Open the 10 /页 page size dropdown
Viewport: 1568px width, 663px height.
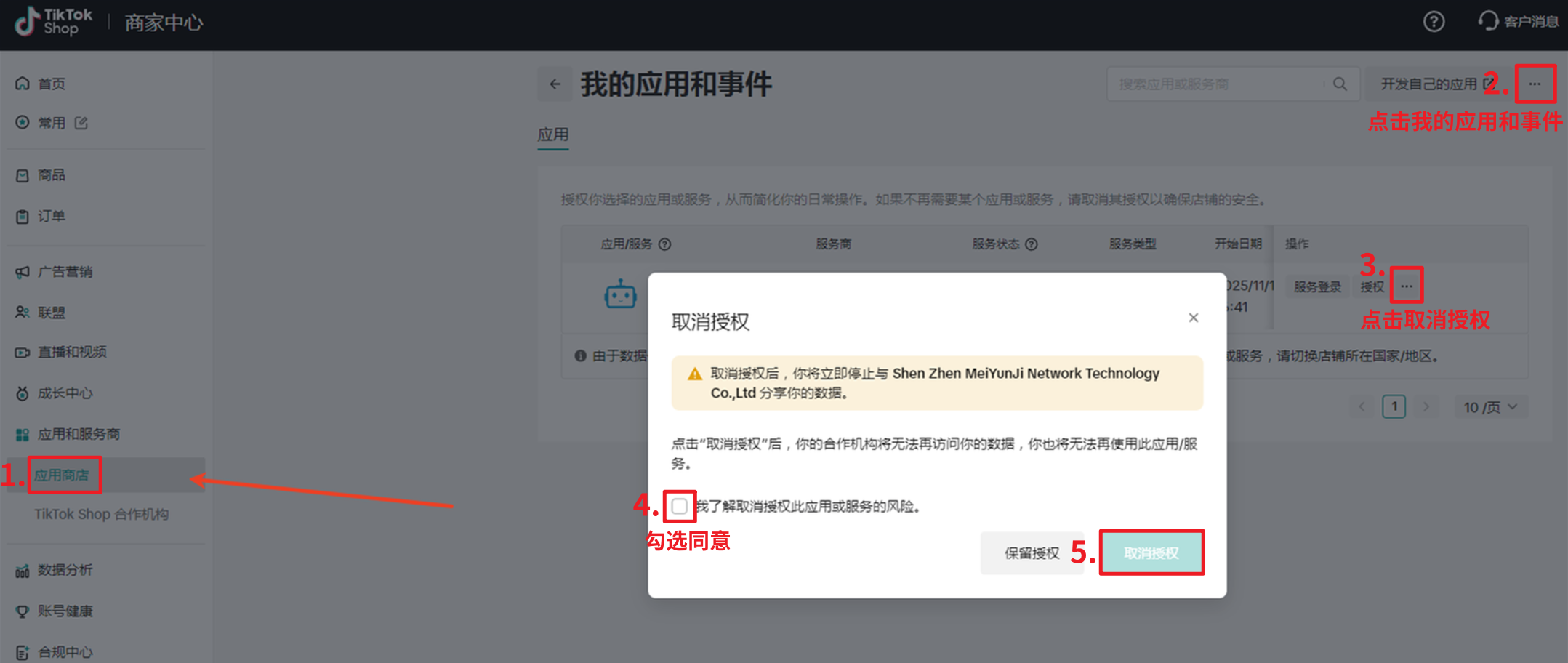pos(1489,407)
